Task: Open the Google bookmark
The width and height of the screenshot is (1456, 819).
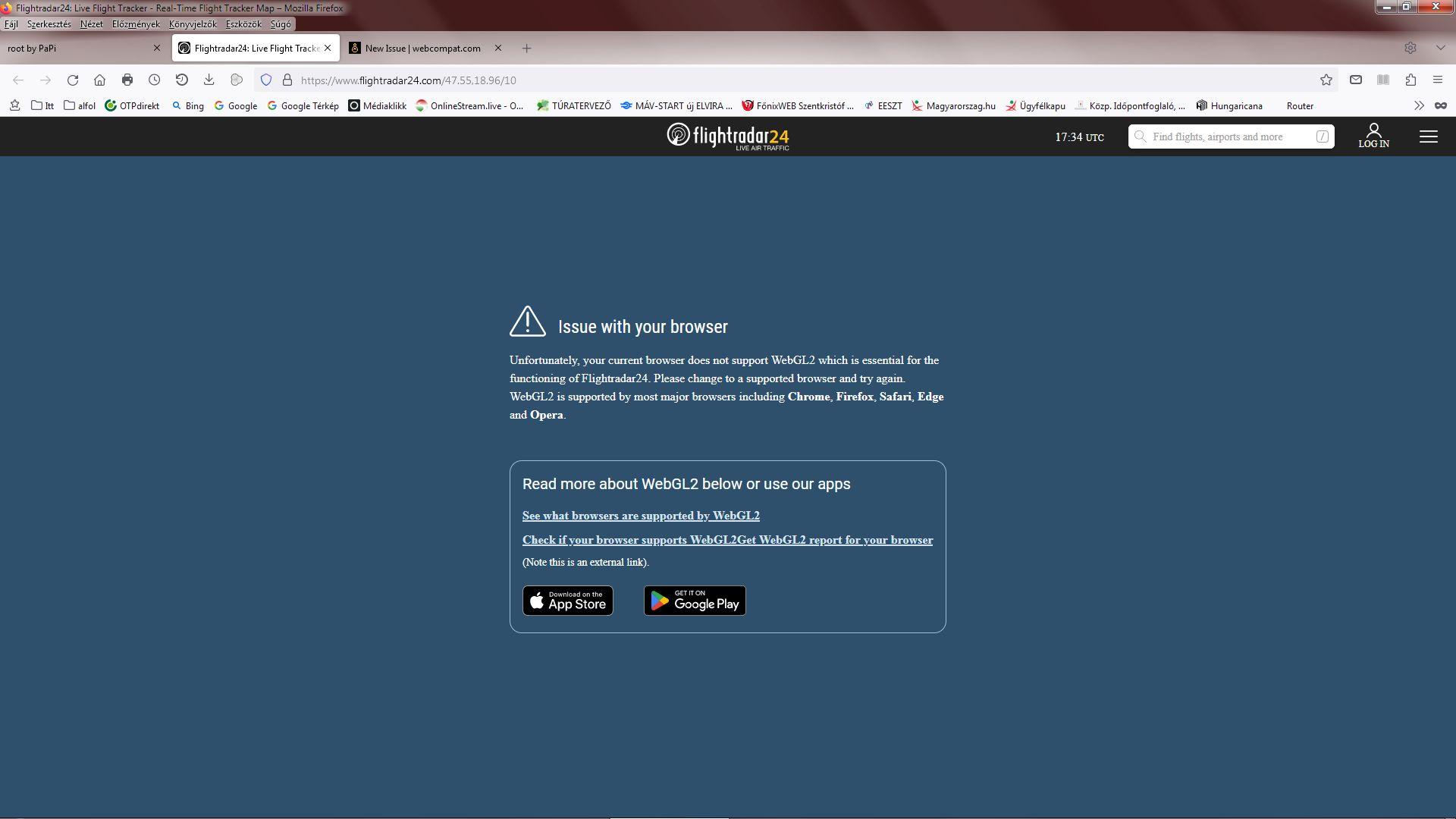Action: pyautogui.click(x=236, y=106)
